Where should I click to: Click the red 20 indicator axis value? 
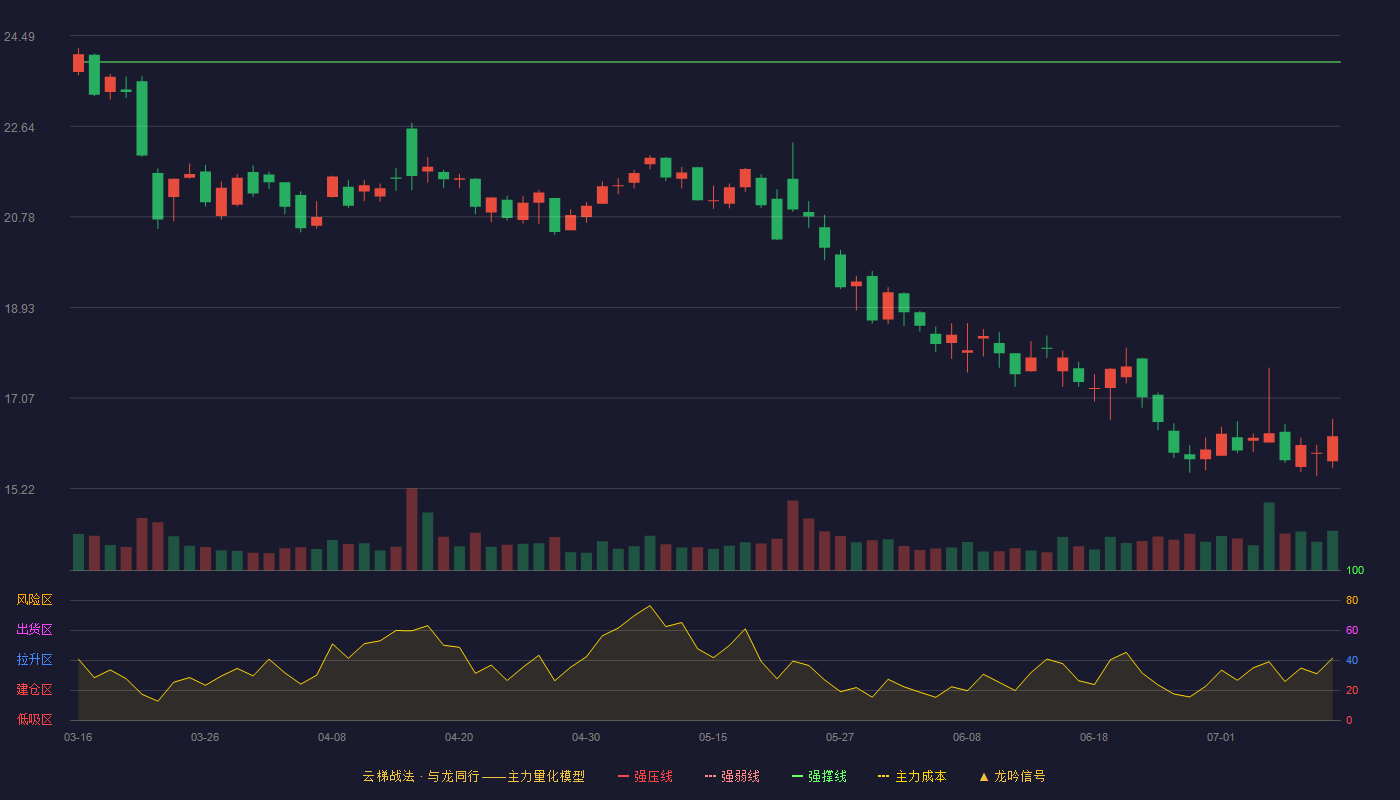(1352, 690)
